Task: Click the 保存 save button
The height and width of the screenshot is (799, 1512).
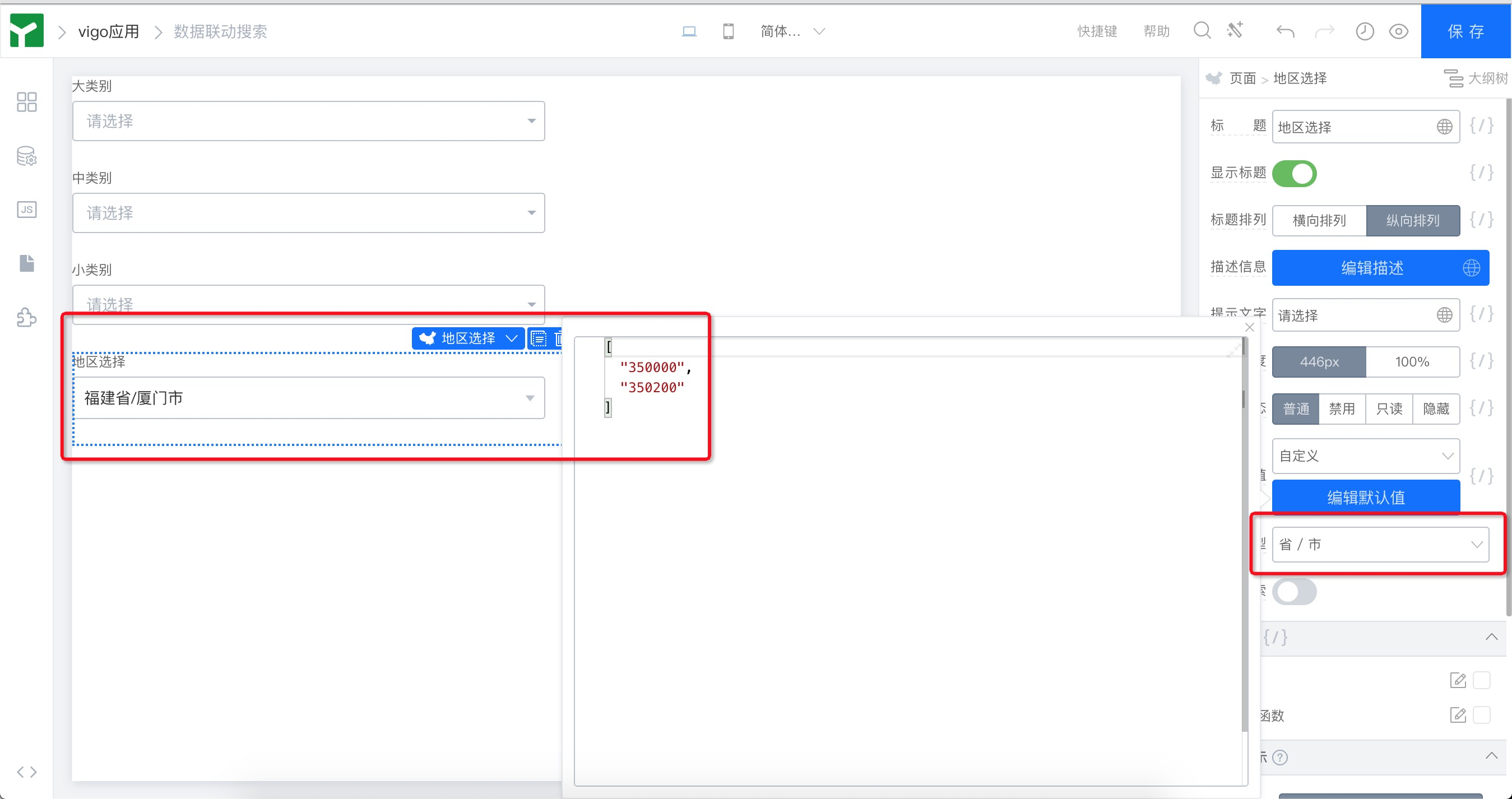Action: pos(1465,31)
